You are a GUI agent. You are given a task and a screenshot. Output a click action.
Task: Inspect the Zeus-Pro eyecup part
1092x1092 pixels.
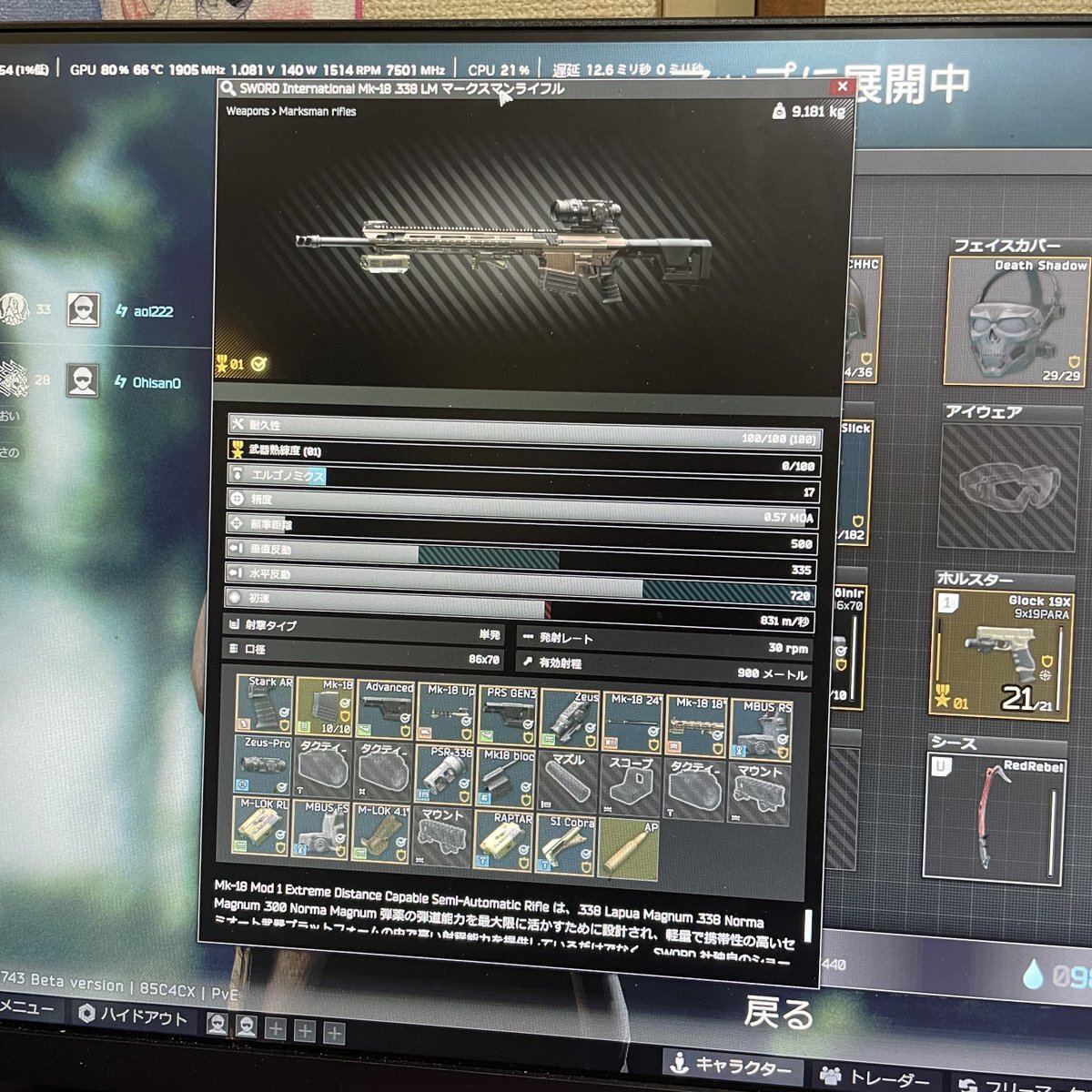(263, 765)
